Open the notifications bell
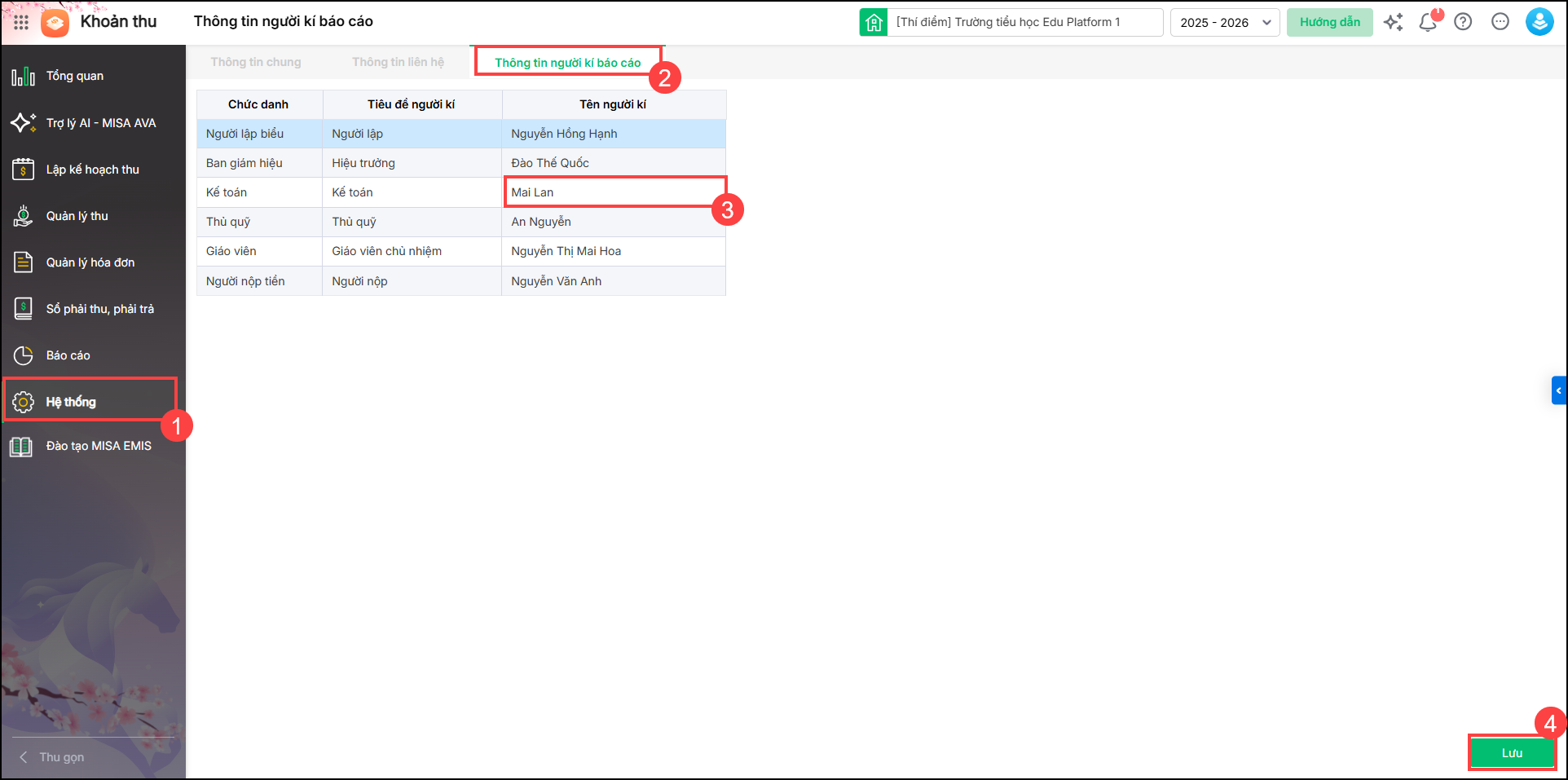Image resolution: width=1568 pixels, height=780 pixels. click(x=1428, y=22)
